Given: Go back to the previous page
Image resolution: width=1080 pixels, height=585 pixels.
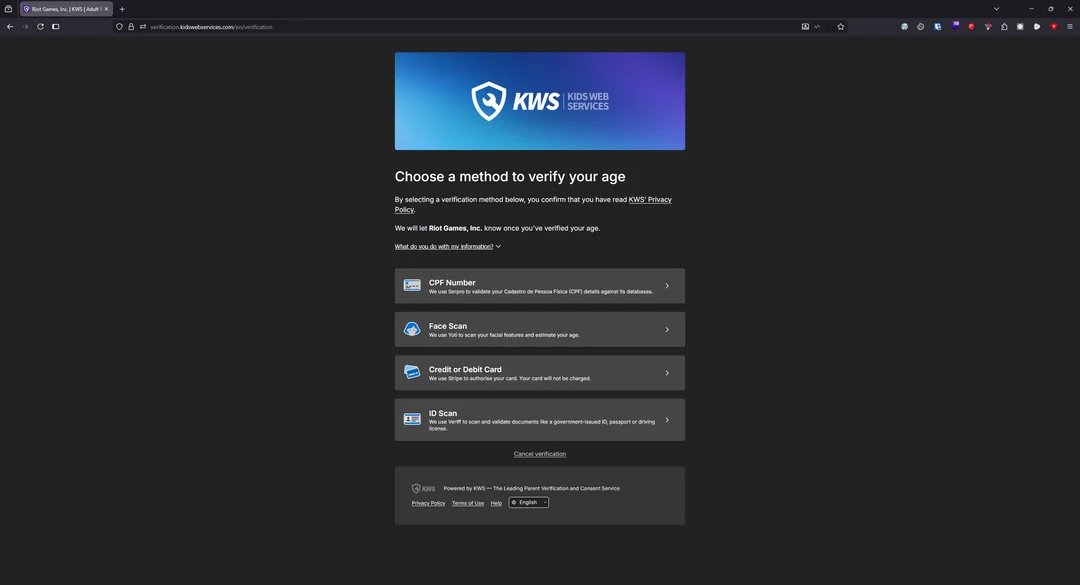Looking at the screenshot, I should click(10, 27).
